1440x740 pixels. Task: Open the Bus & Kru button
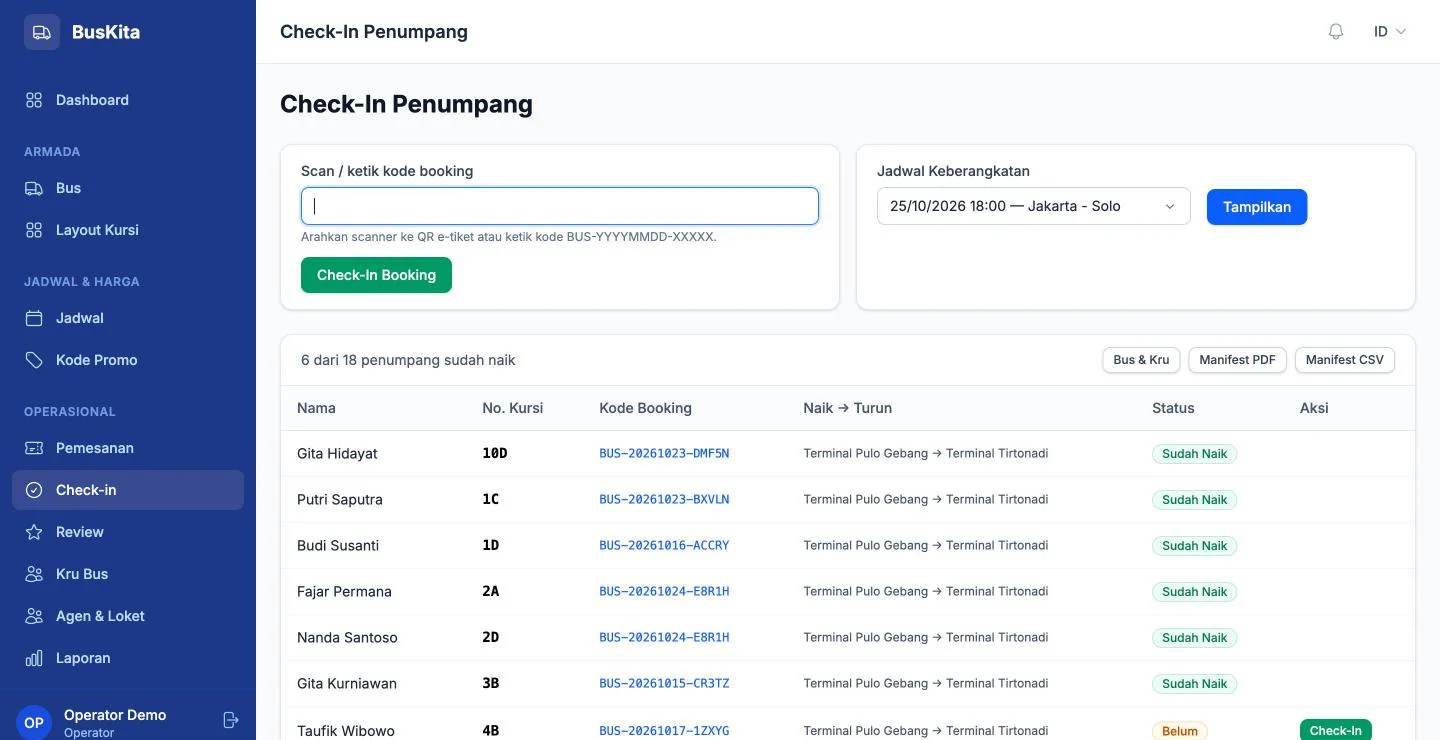1141,360
